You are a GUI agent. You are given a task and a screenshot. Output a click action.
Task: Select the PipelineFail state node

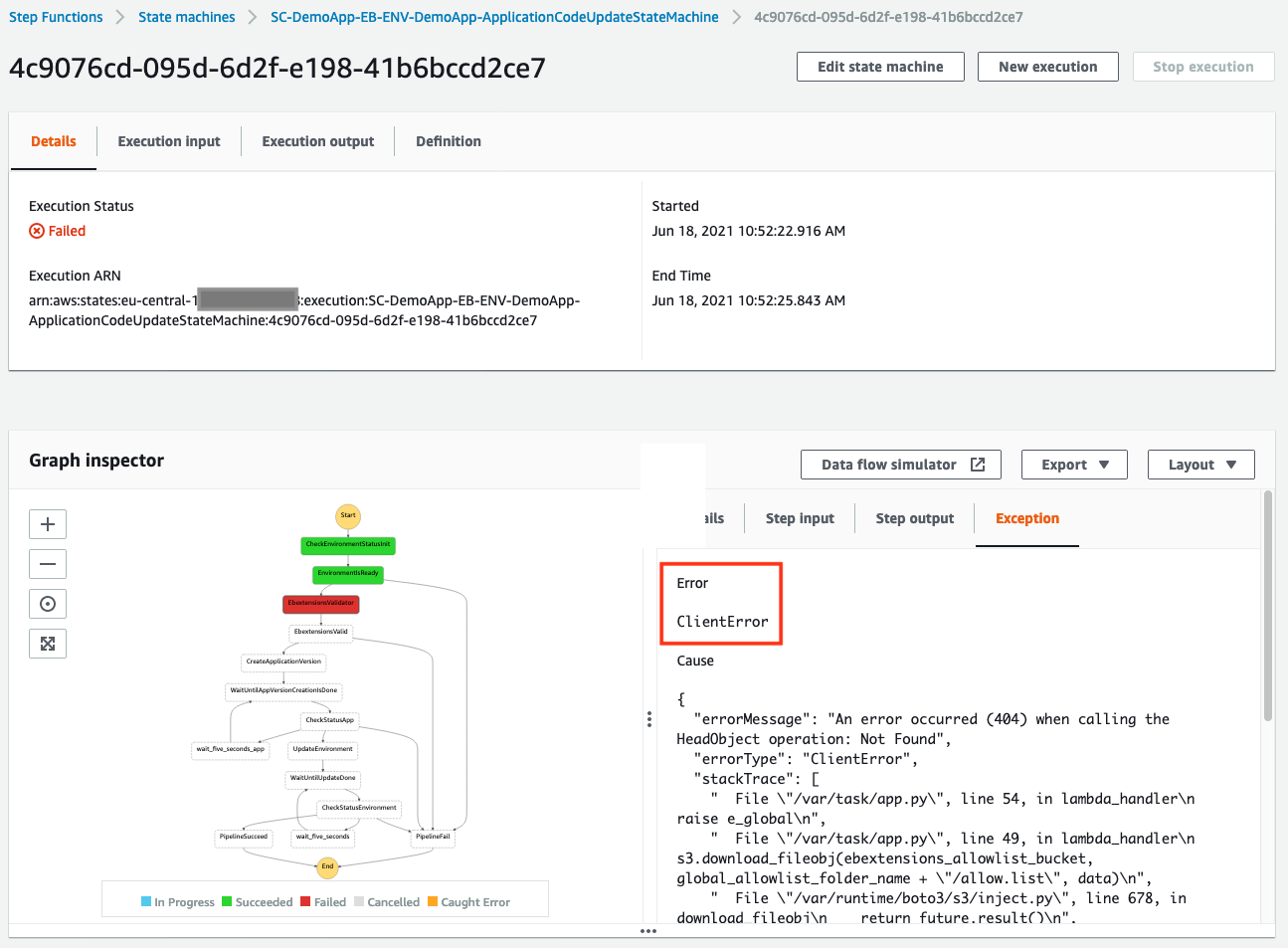coord(434,838)
